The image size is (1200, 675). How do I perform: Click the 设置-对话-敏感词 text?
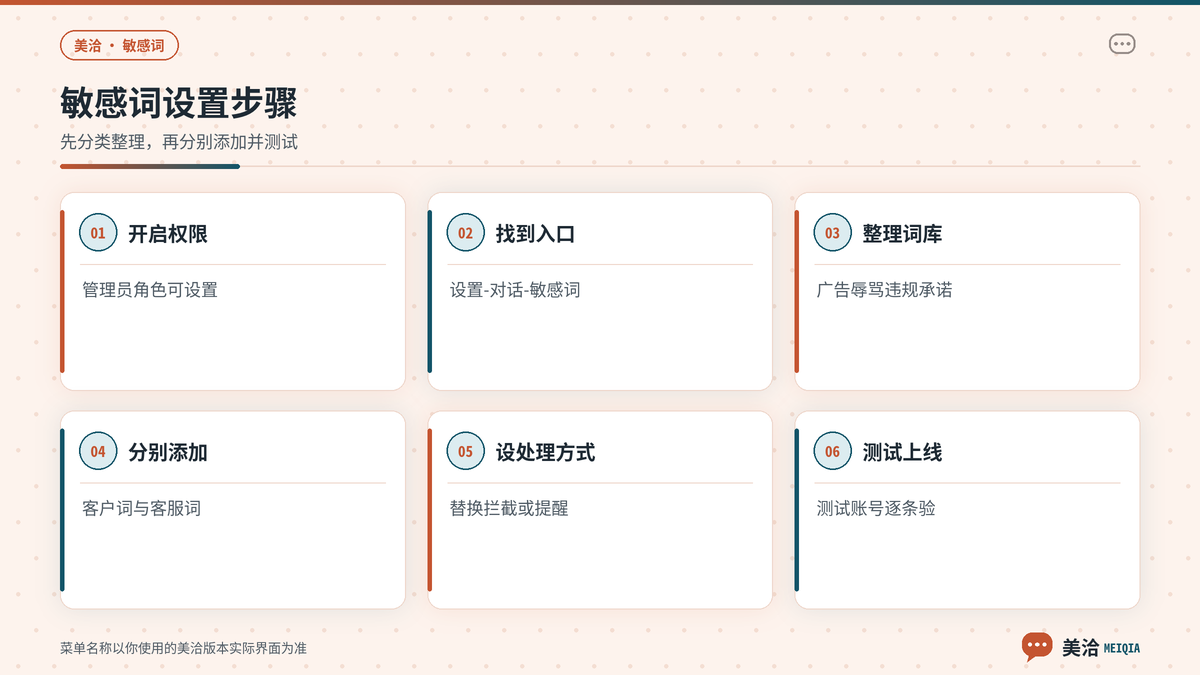515,290
